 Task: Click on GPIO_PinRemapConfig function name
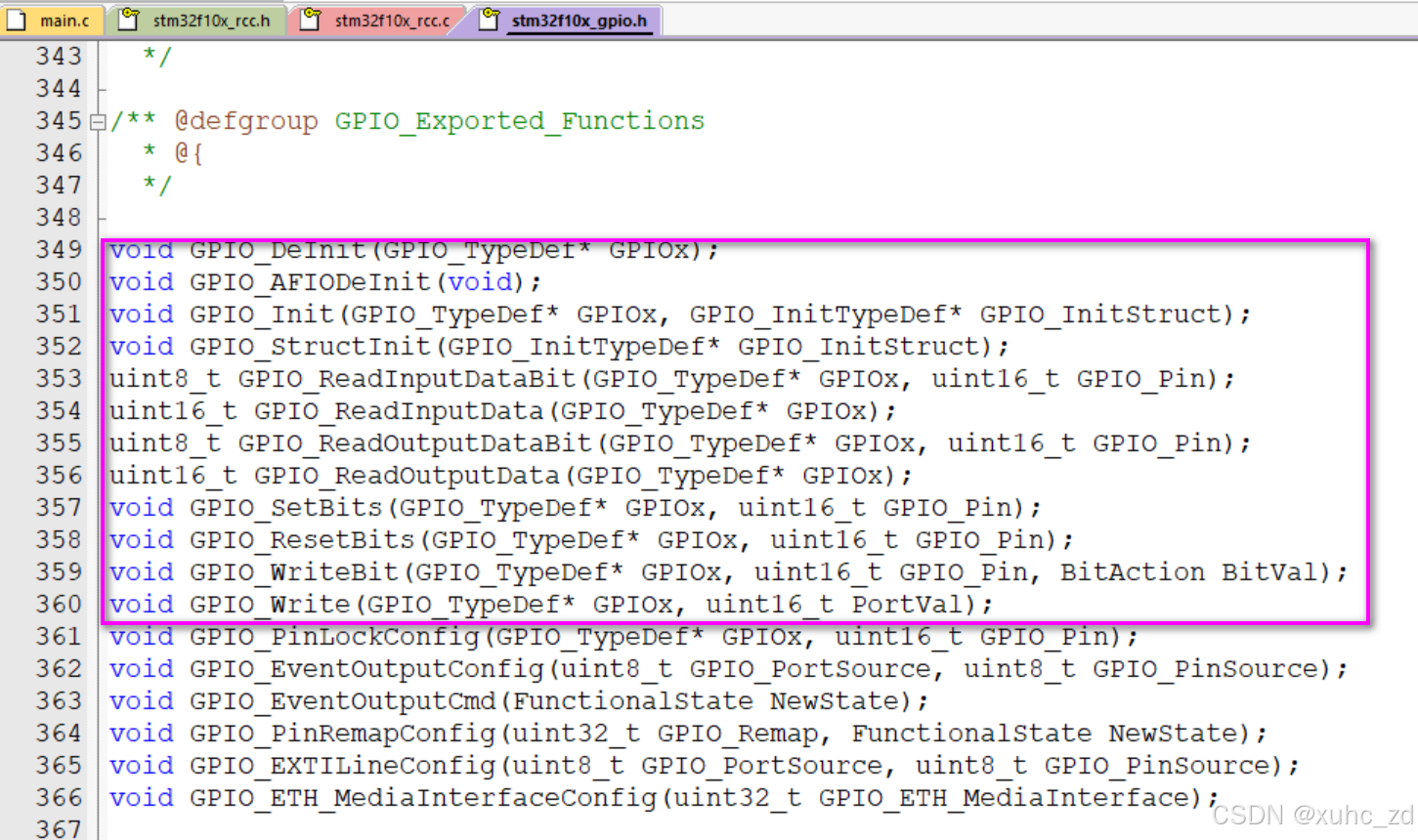[x=342, y=733]
